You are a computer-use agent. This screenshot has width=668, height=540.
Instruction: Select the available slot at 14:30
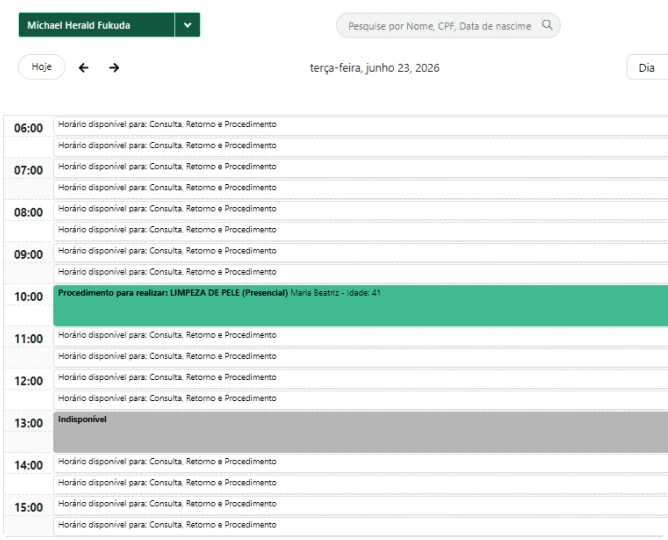click(360, 485)
